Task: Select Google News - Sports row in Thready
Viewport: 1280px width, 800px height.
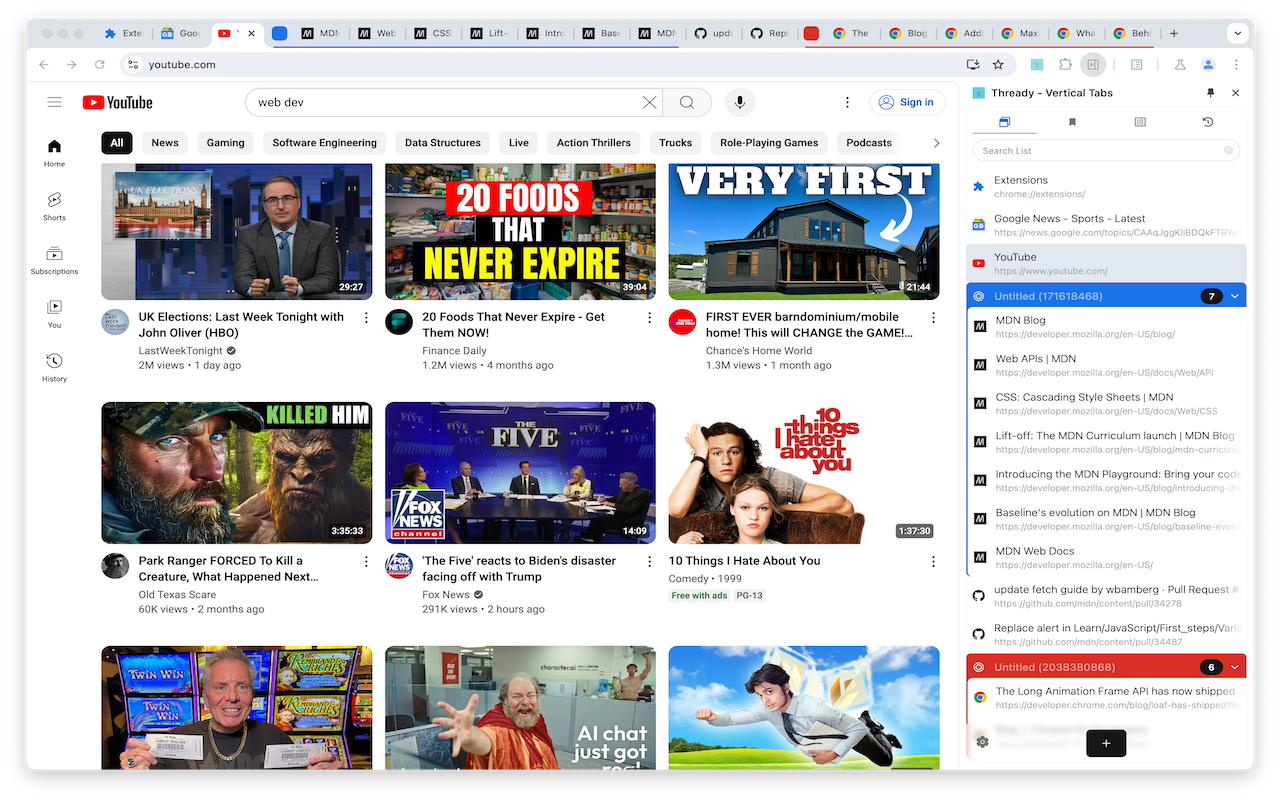Action: click(x=1106, y=225)
